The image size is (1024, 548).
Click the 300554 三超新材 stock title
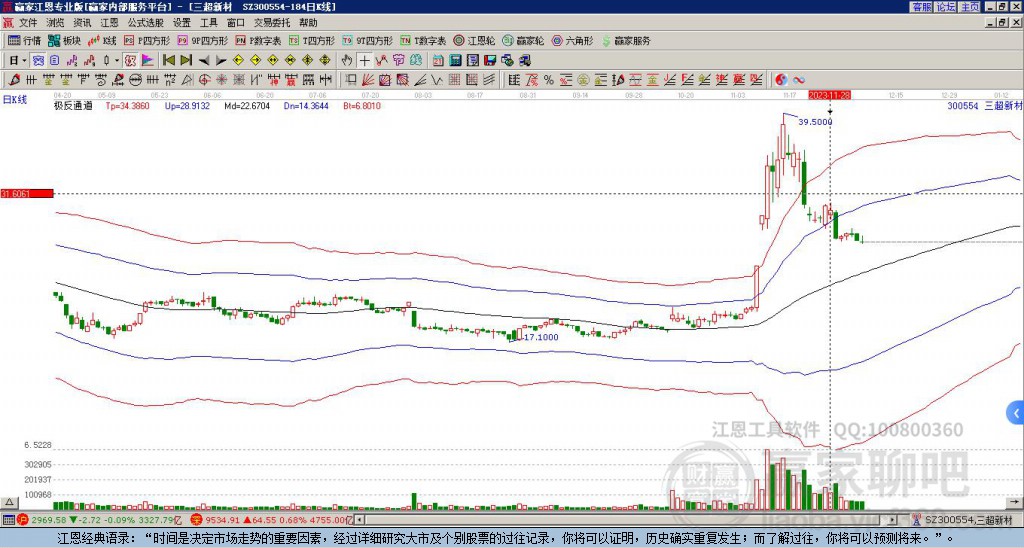tap(984, 105)
